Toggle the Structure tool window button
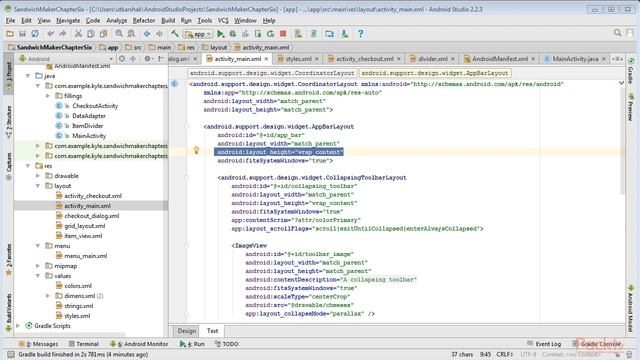Screen dimensions: 640x360 (x=8, y=121)
